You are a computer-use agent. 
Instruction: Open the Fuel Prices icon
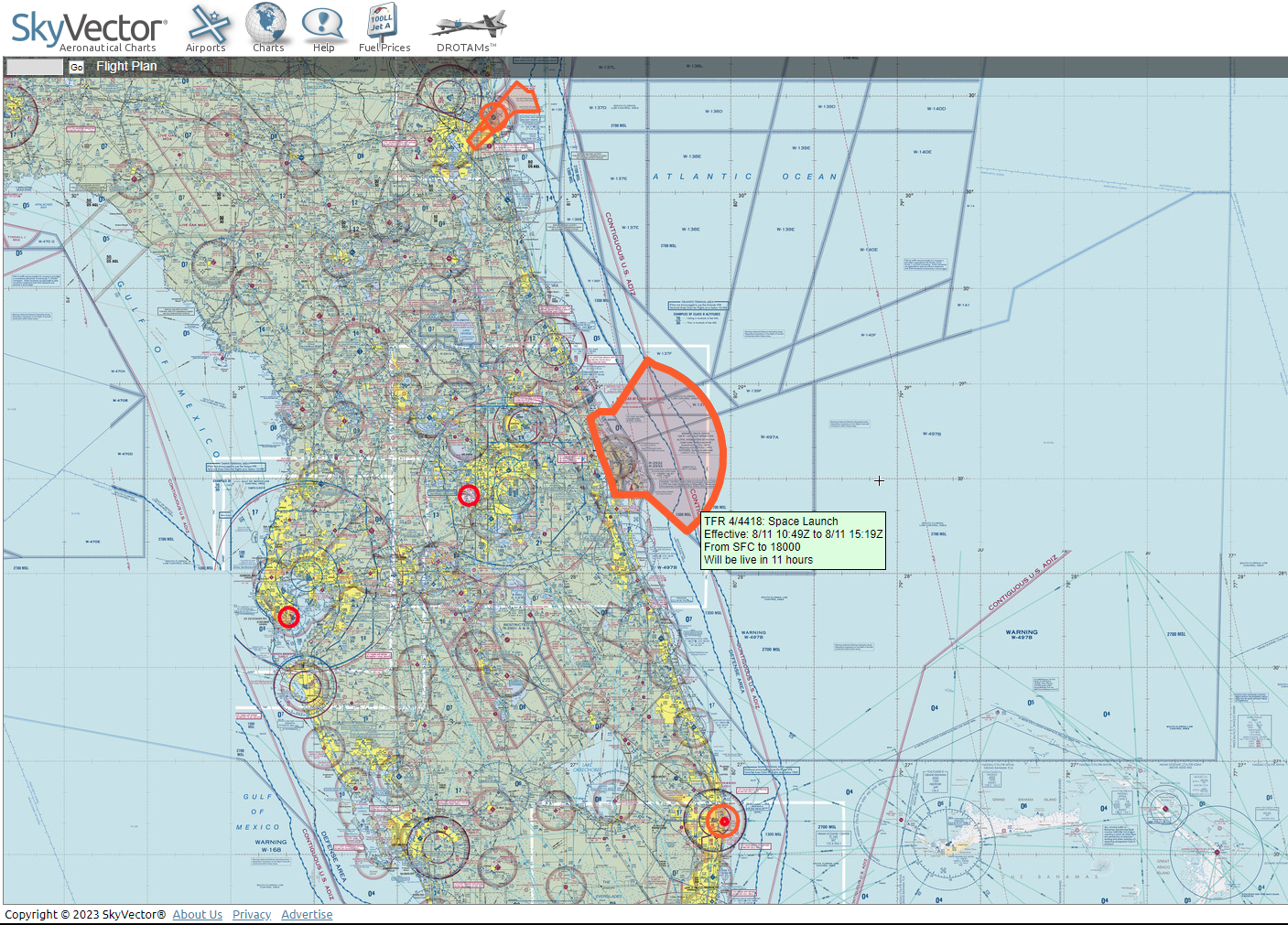tap(384, 28)
